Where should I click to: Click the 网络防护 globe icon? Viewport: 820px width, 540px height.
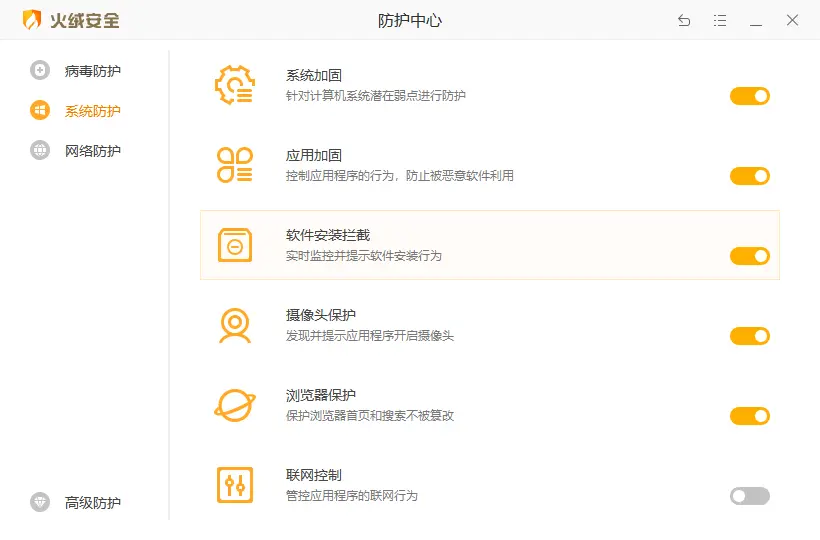(x=40, y=150)
